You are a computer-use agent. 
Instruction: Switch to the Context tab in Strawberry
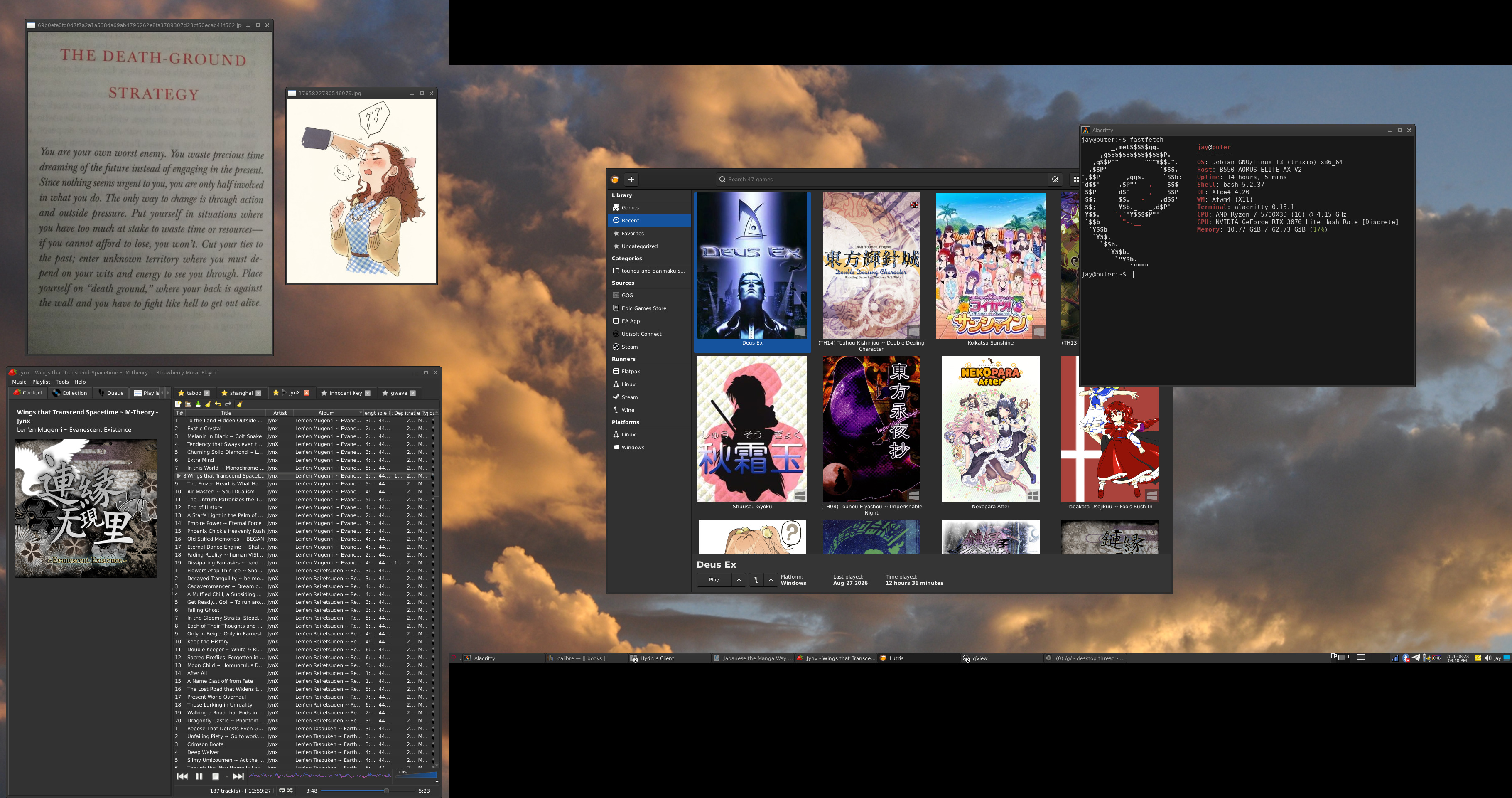pos(28,393)
